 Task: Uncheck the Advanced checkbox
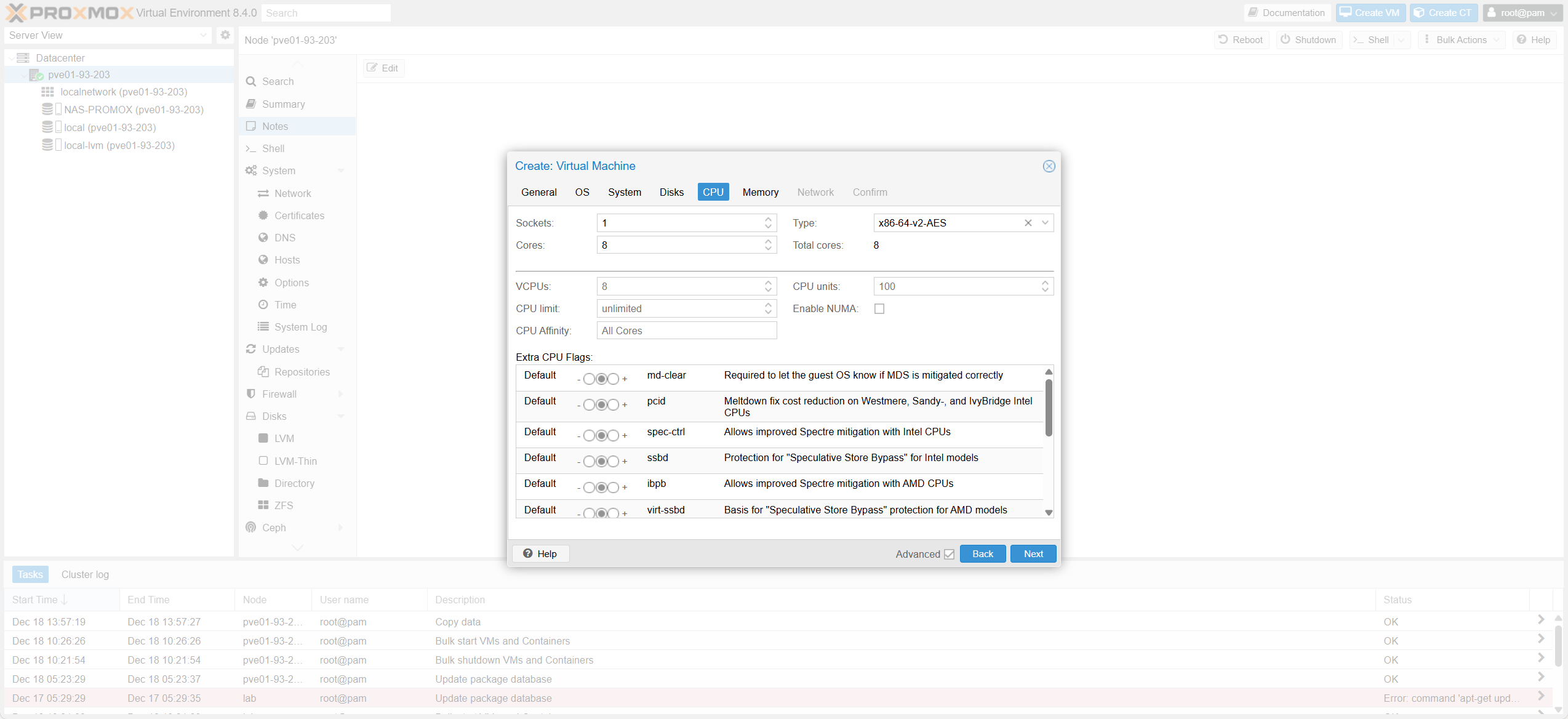[x=949, y=554]
